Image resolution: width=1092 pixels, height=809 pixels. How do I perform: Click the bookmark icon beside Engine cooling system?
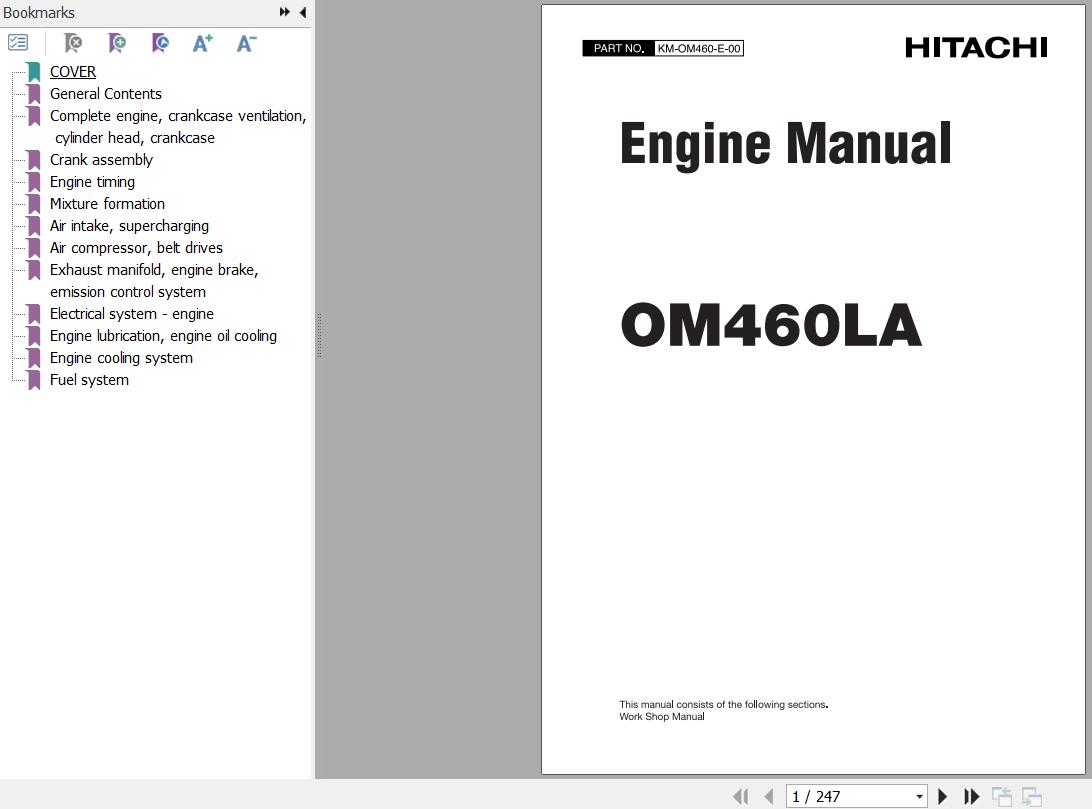[x=33, y=358]
